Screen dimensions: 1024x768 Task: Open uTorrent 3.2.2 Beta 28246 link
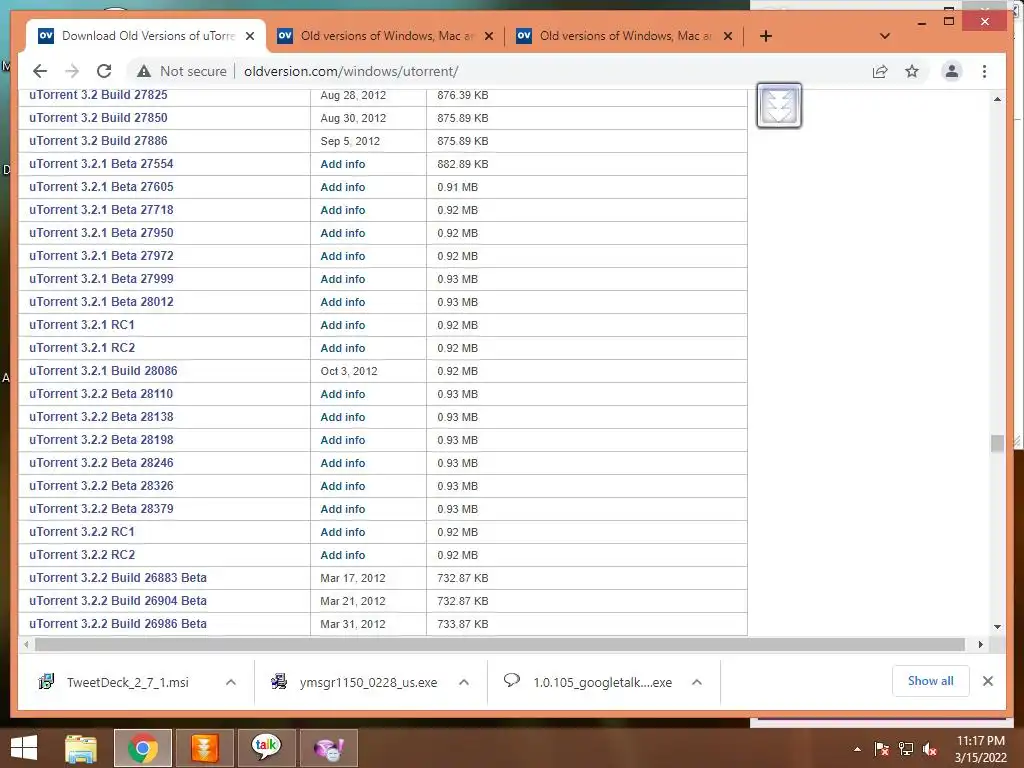coord(101,463)
